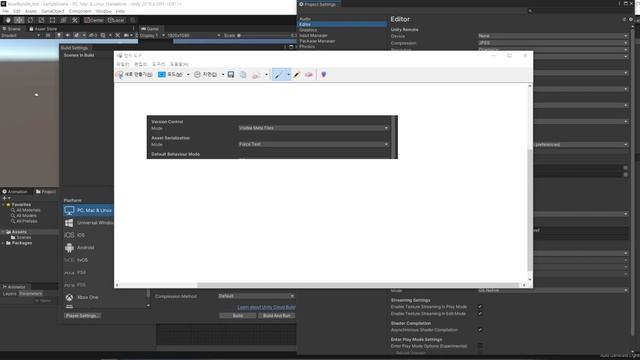Toggle Enable Texture Streaming In Play Mode
This screenshot has width=640, height=360.
click(x=480, y=307)
